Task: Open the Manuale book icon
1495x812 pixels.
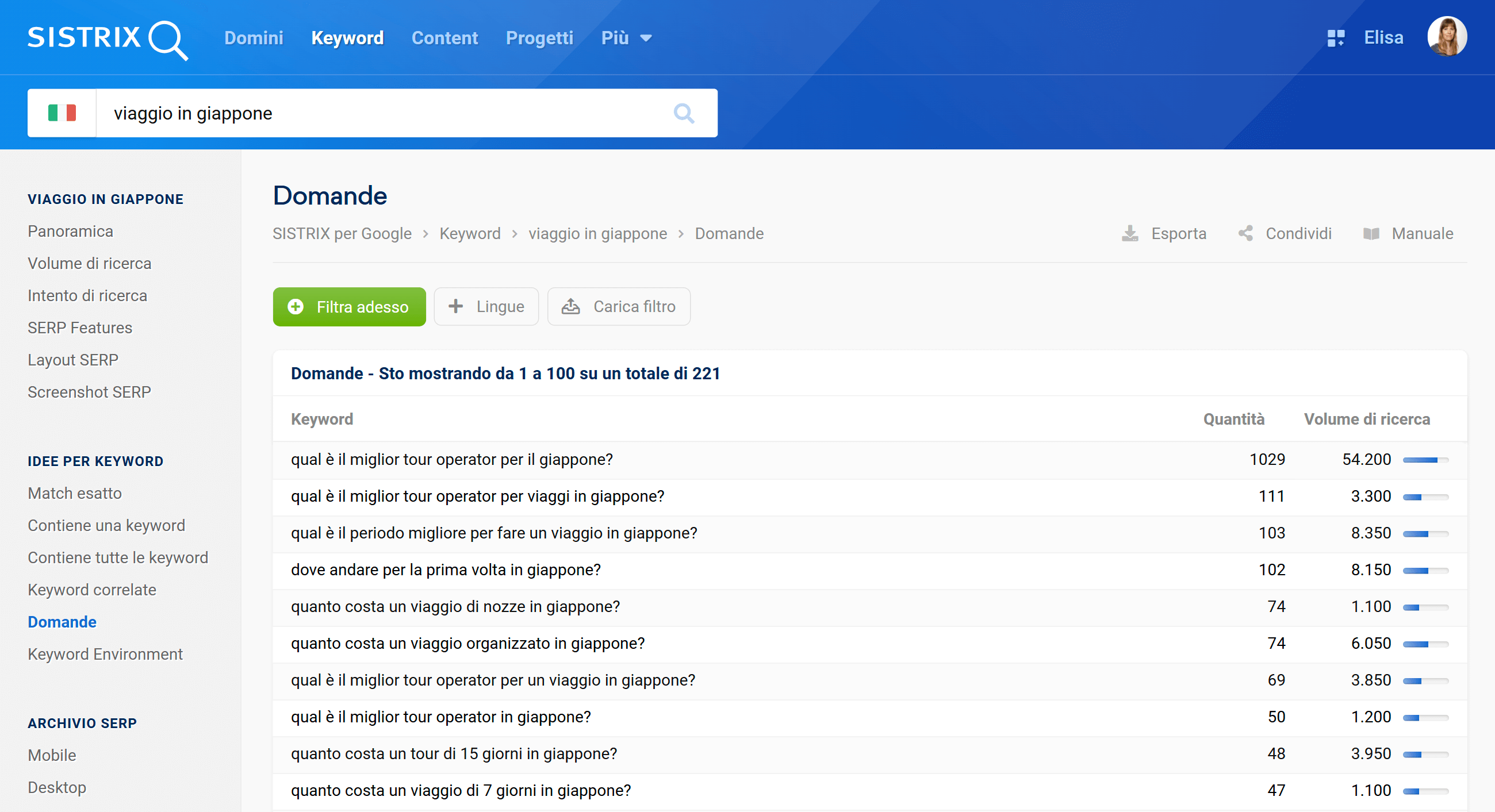Action: pyautogui.click(x=1371, y=234)
